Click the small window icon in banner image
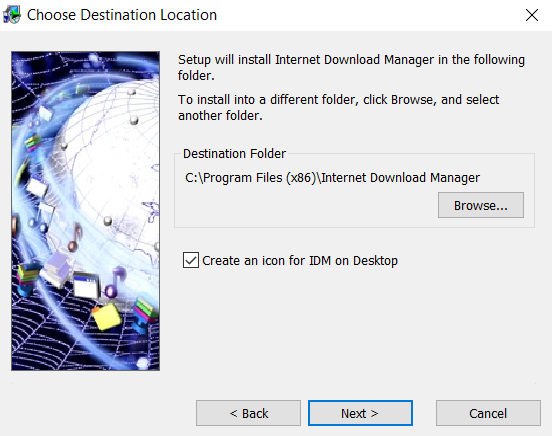Screen dimensions: 552x436 (x=86, y=285)
